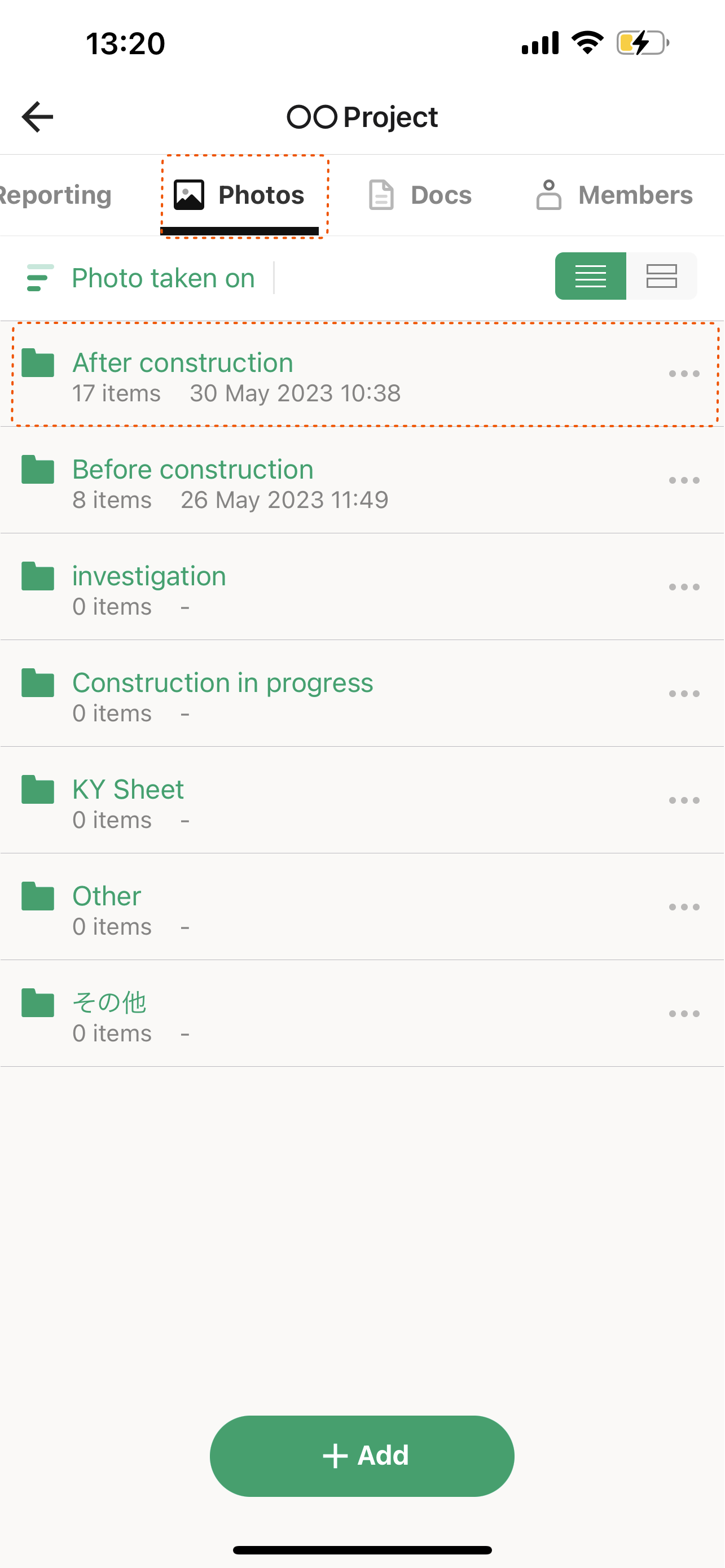
Task: Open more options for KY Sheet
Action: coord(684,800)
